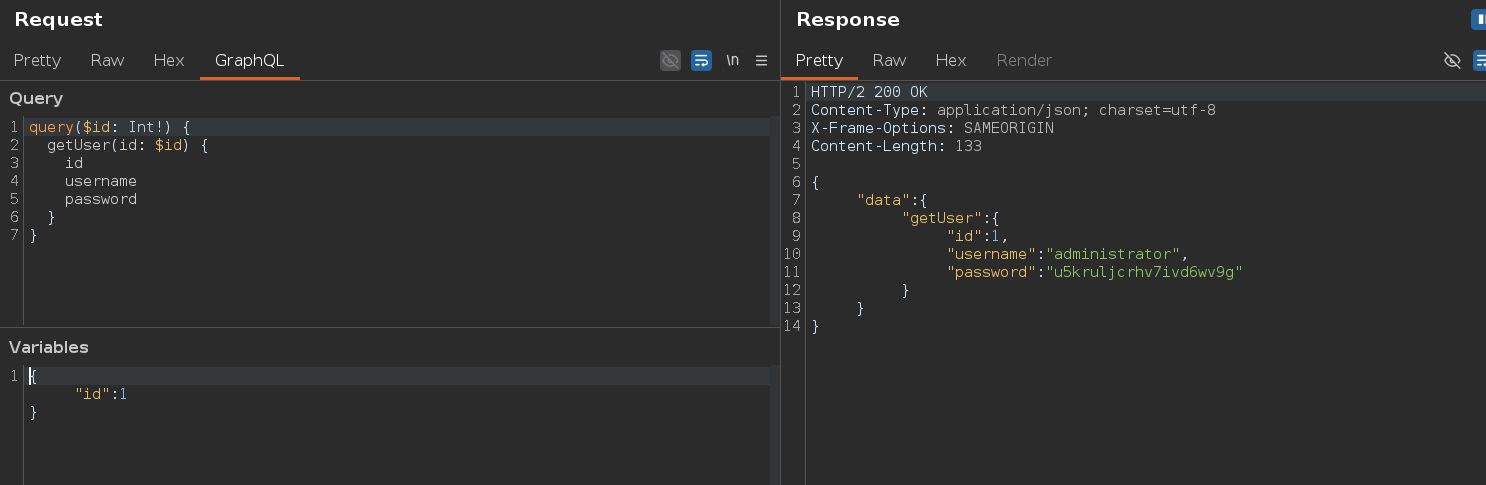
Task: Click the 'password' field in the Query editor
Action: (101, 199)
